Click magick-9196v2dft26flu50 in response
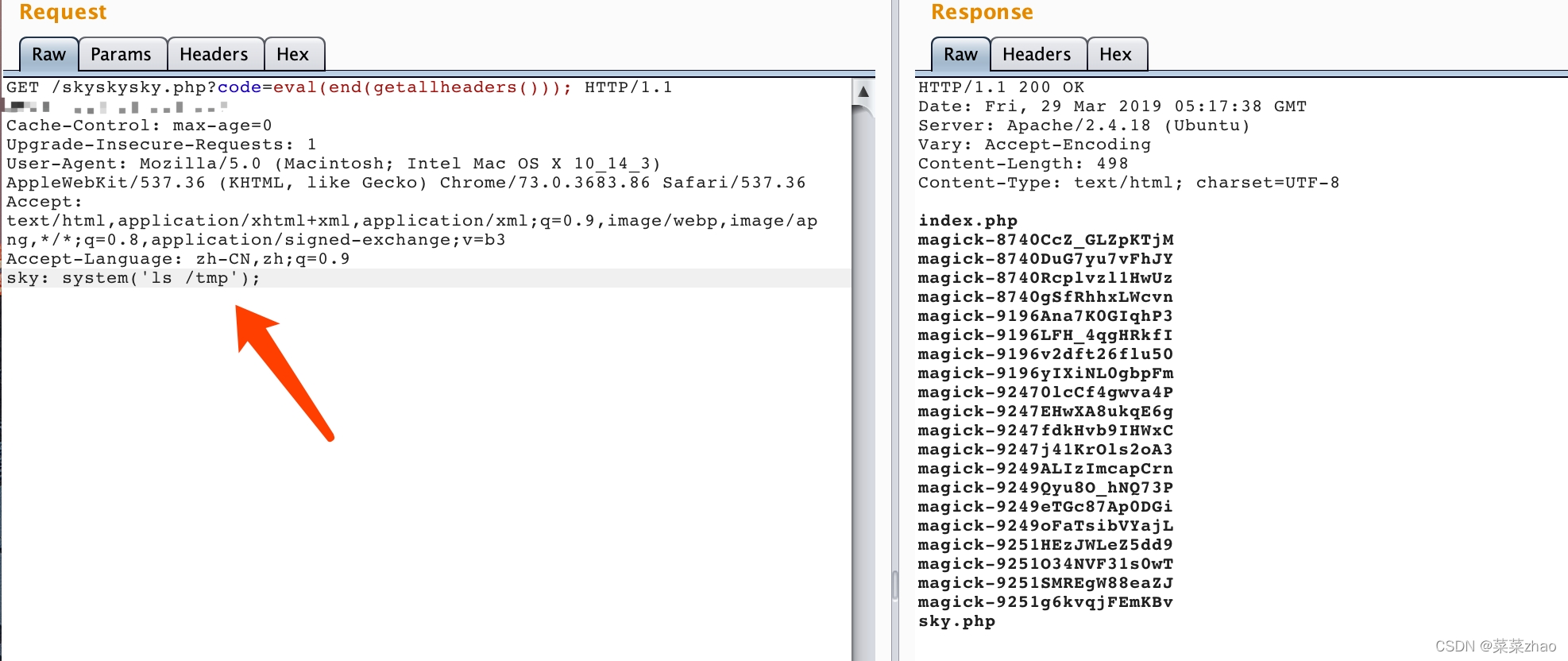 click(x=1046, y=354)
